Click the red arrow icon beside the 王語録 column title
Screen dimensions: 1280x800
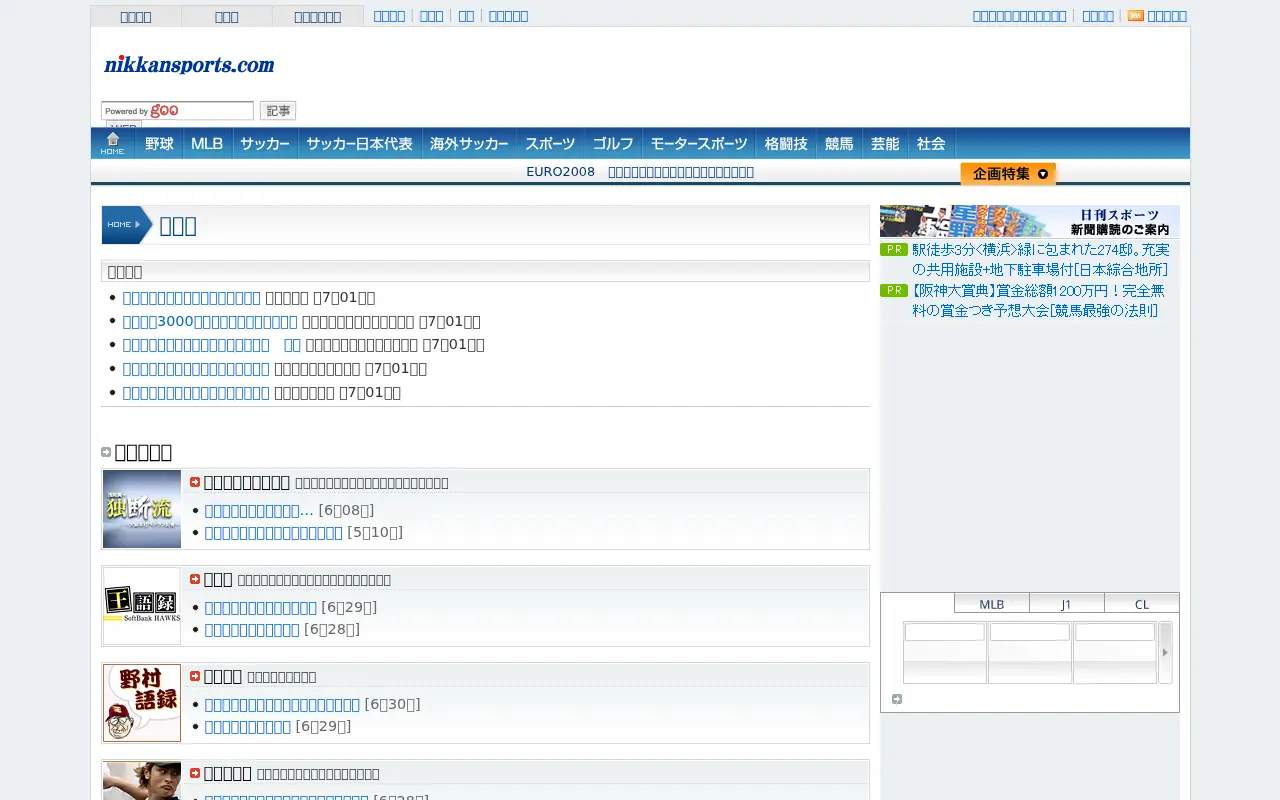195,579
